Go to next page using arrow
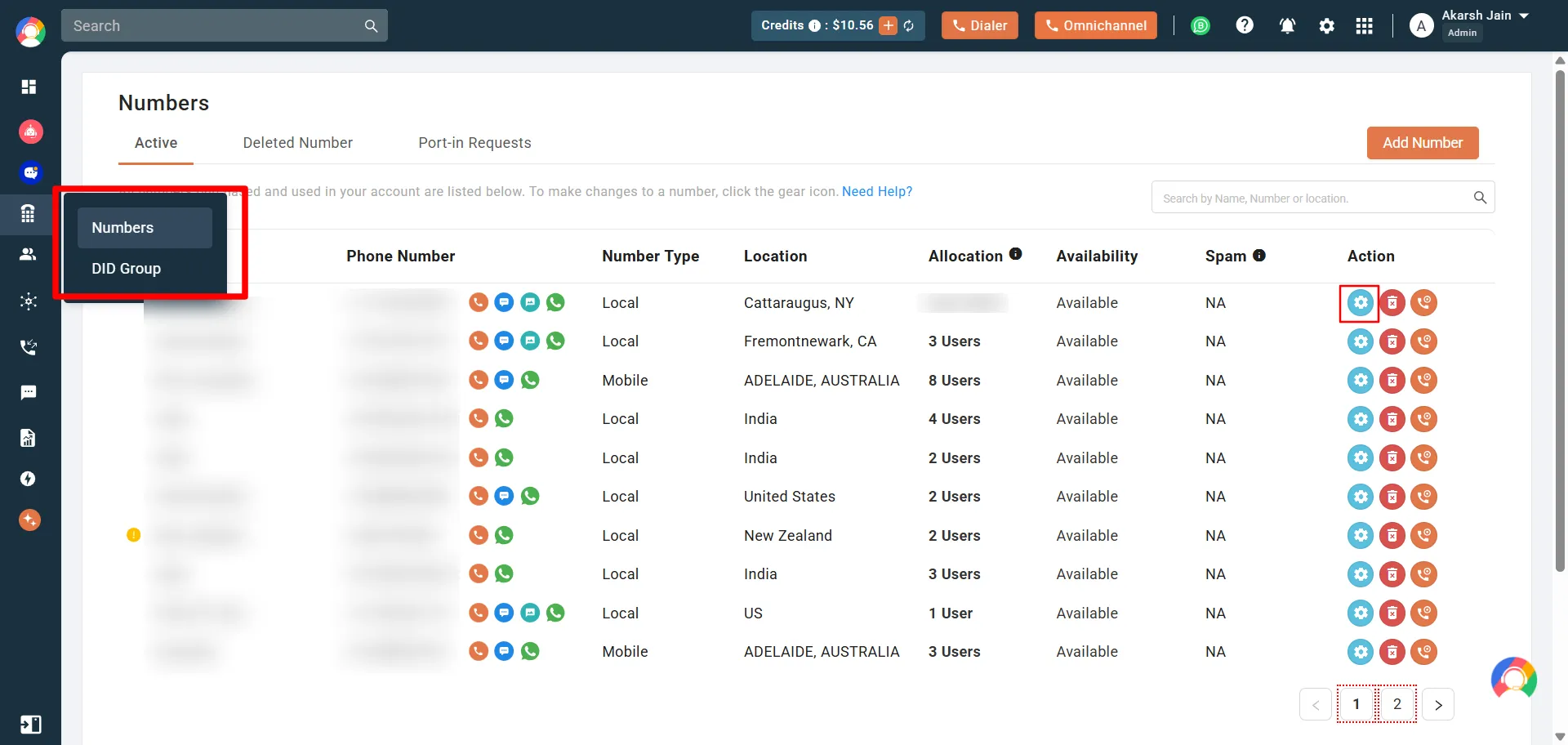Screen dimensions: 1568x745 click(x=1437, y=705)
